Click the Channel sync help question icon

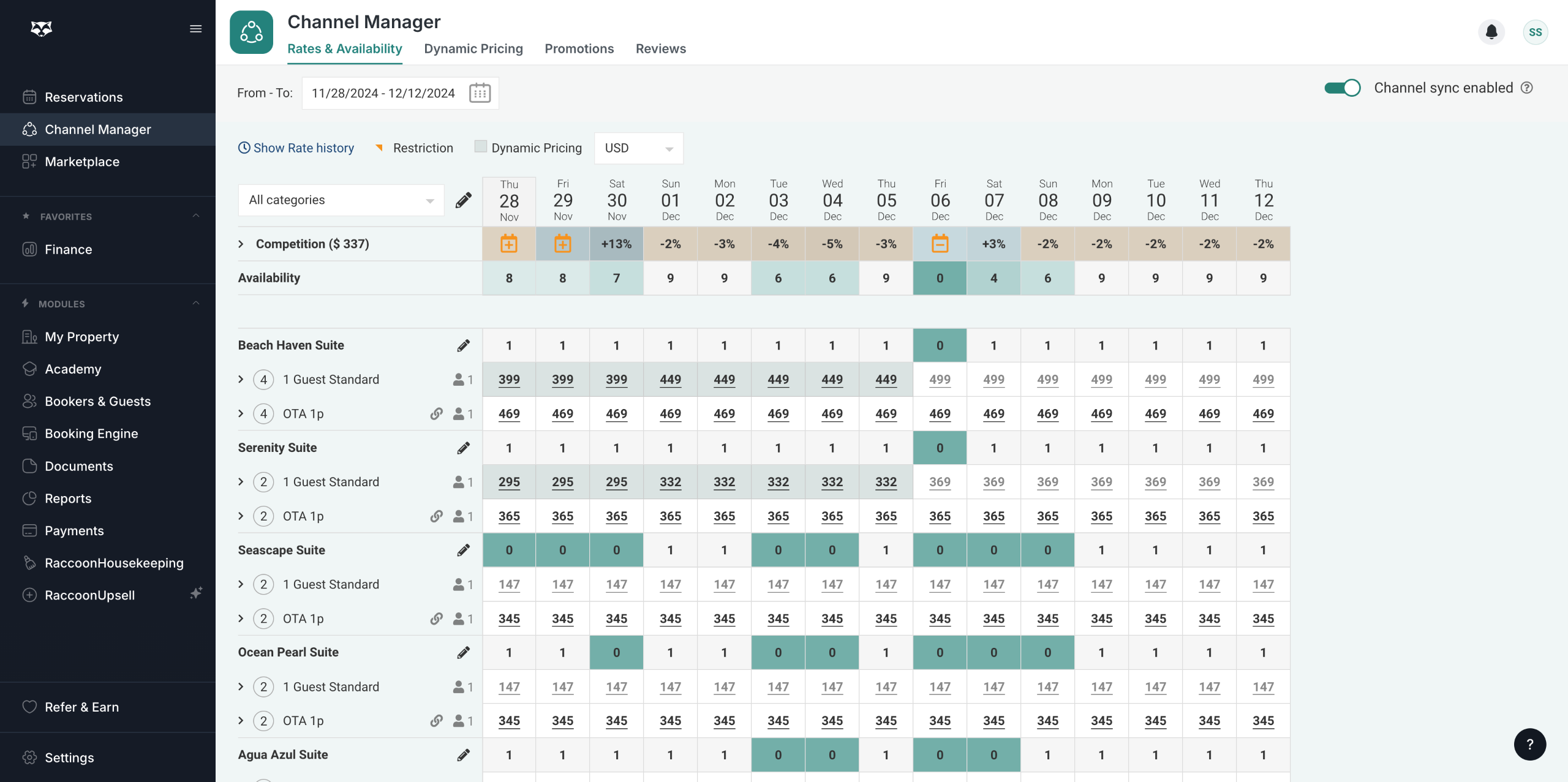click(1527, 88)
